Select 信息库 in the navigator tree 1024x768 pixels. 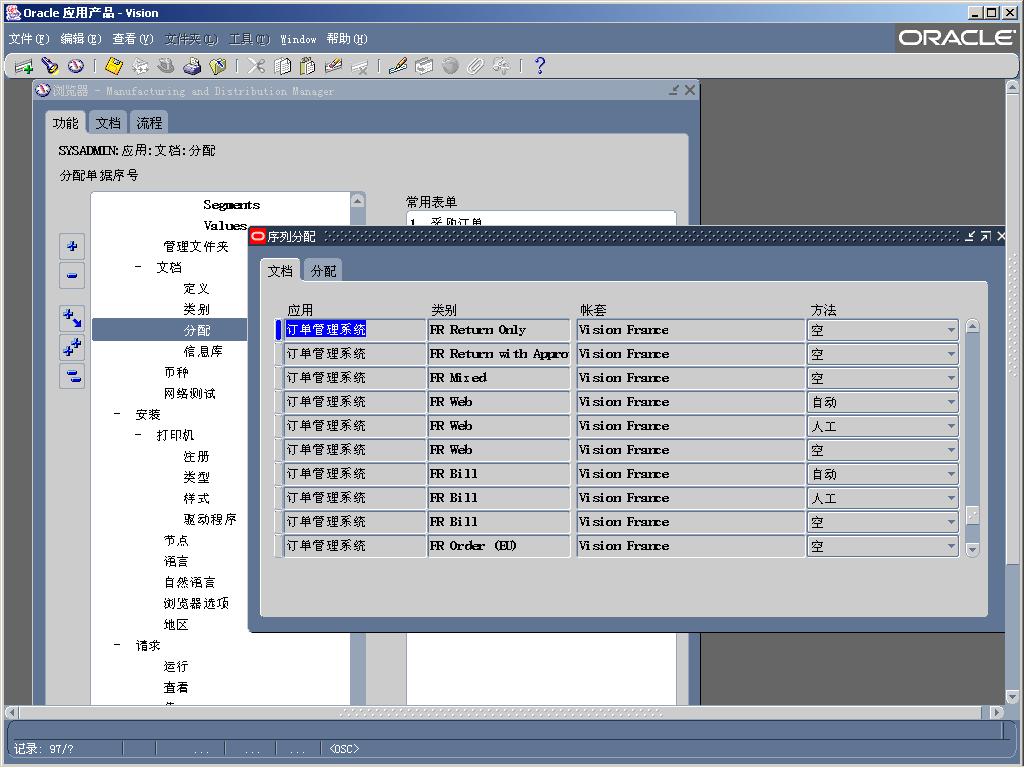pyautogui.click(x=203, y=351)
